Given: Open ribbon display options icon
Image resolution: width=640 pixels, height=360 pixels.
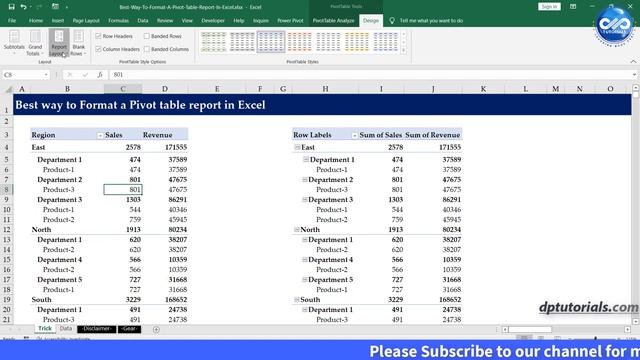Looking at the screenshot, I should (573, 7).
